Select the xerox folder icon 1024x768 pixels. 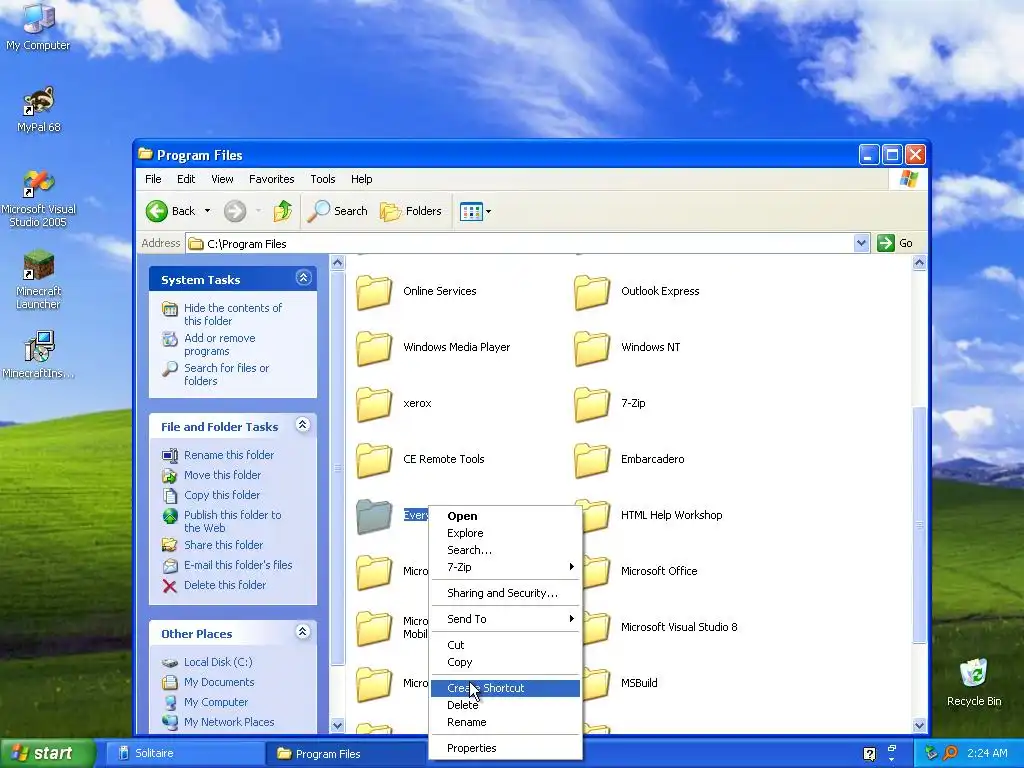374,404
